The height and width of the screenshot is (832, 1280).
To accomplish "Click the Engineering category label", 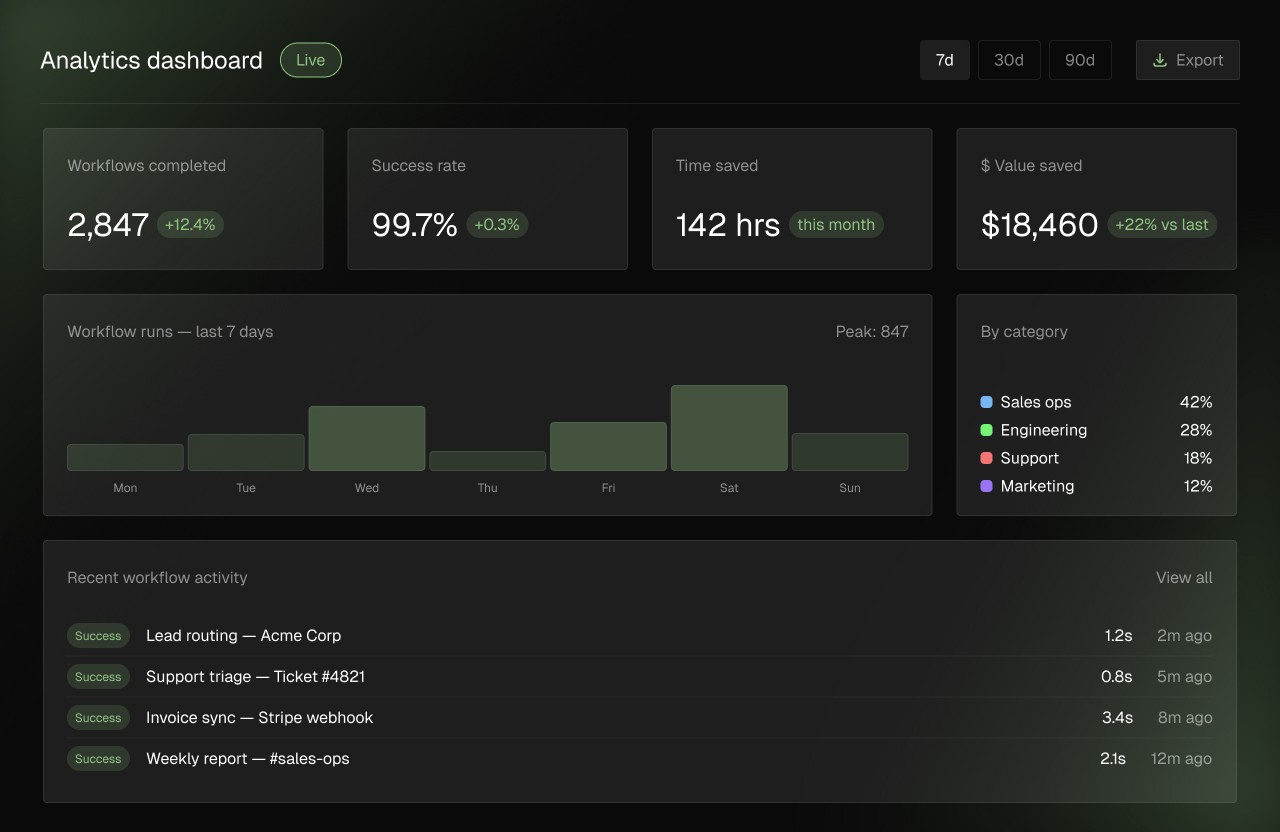I will 1044,430.
